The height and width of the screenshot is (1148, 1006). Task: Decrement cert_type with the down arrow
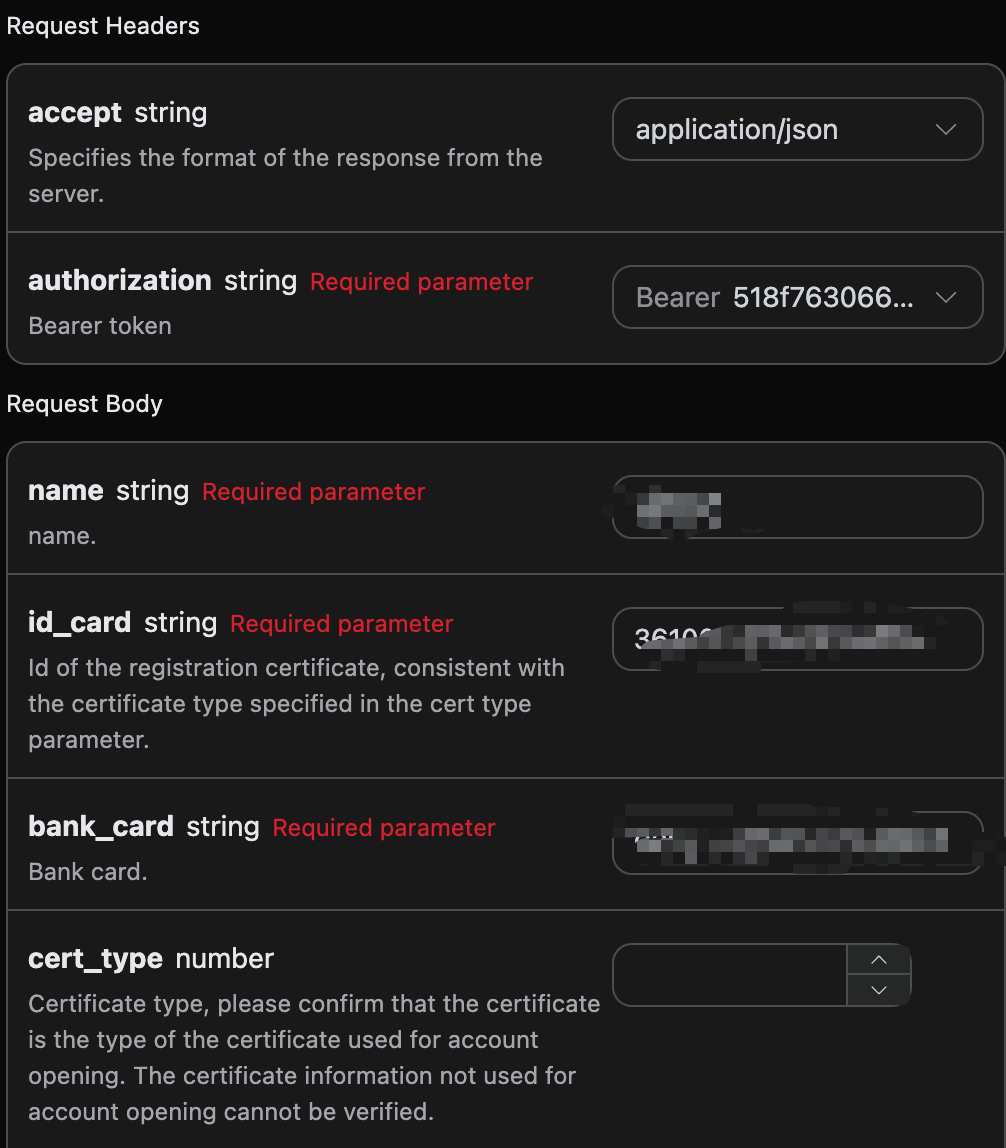click(879, 990)
